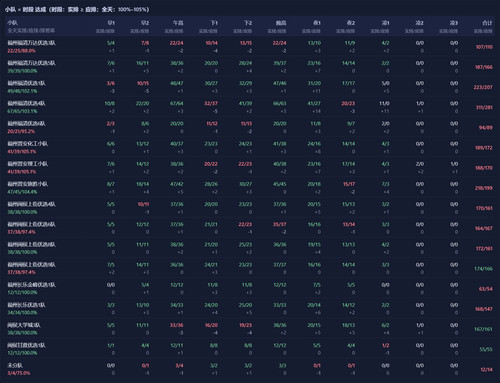Click the green 24/21 cell
The width and height of the screenshot is (500, 383).
coord(211,265)
